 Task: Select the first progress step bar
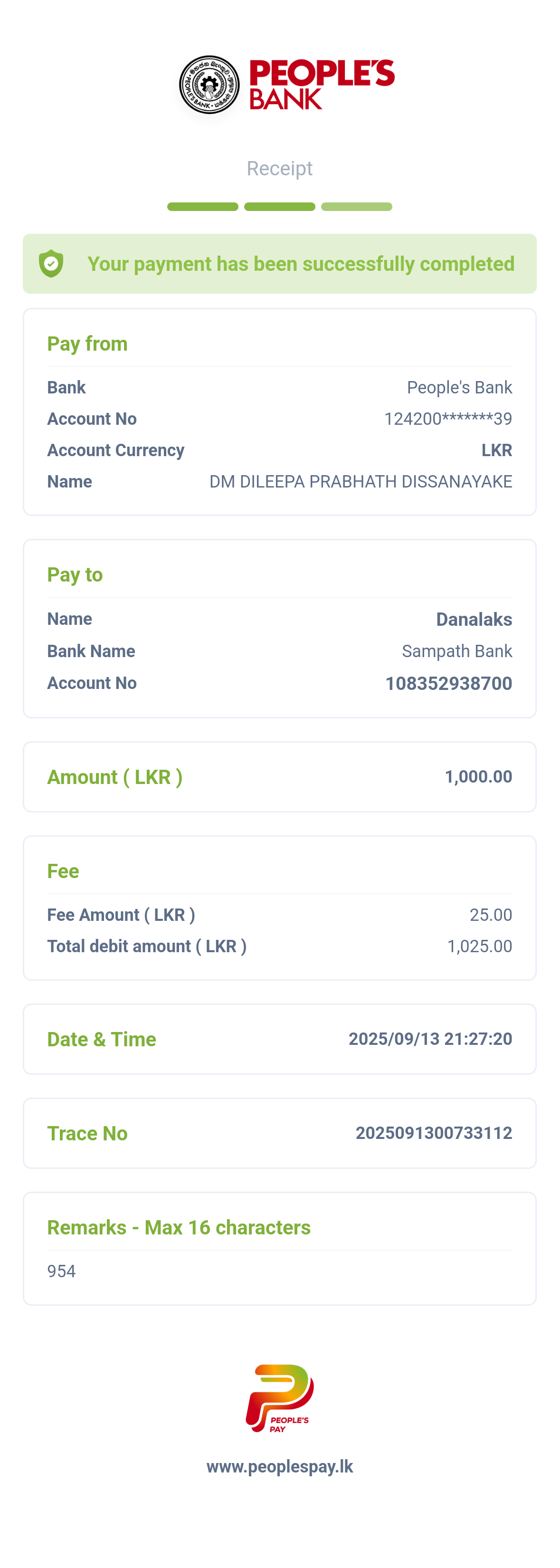click(203, 207)
